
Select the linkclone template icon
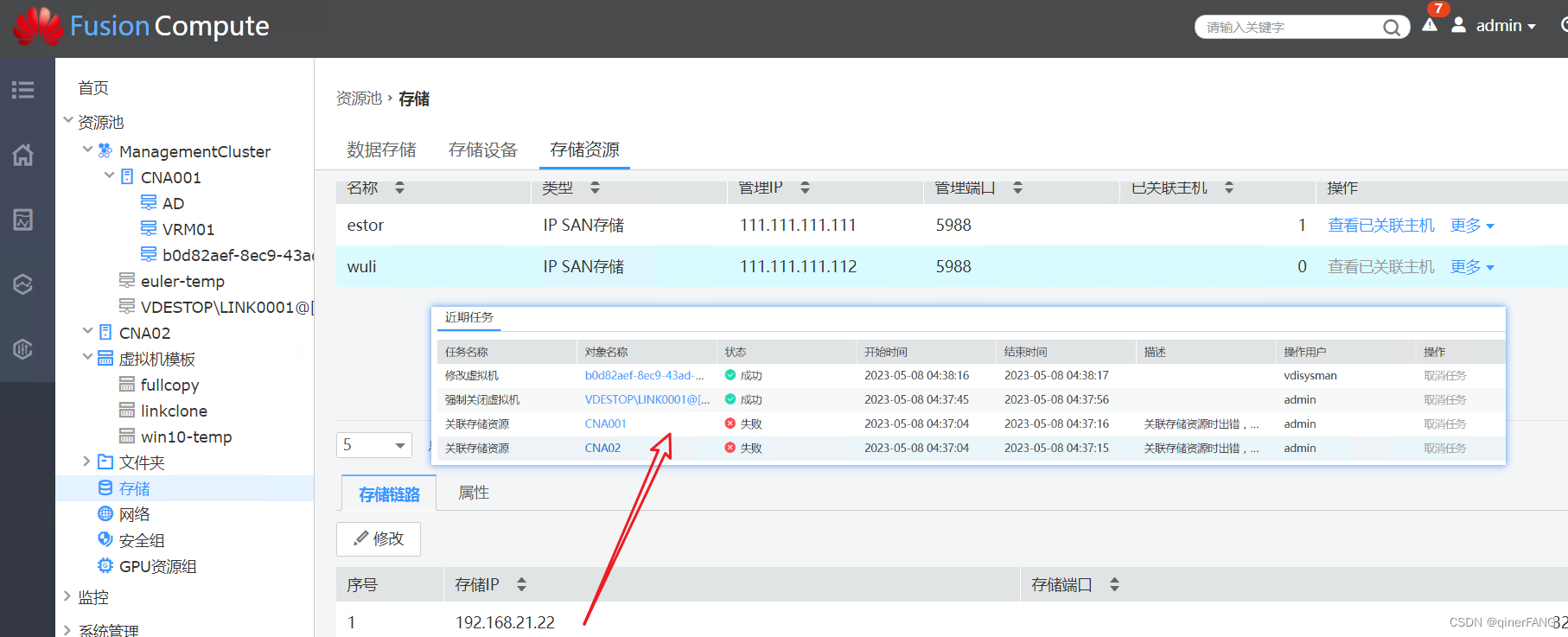127,410
